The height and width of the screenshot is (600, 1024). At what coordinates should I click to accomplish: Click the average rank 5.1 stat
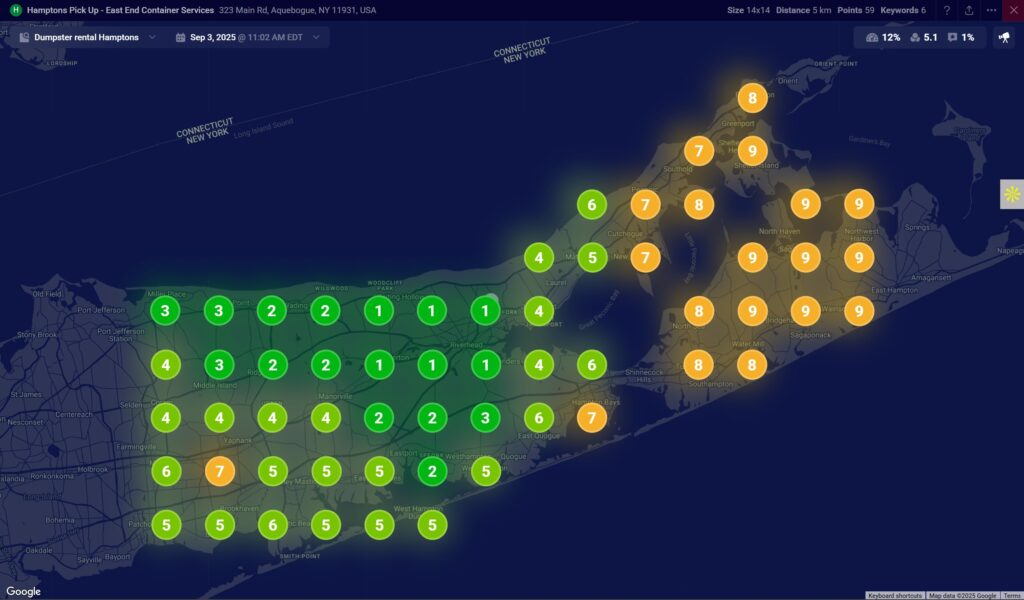point(922,37)
